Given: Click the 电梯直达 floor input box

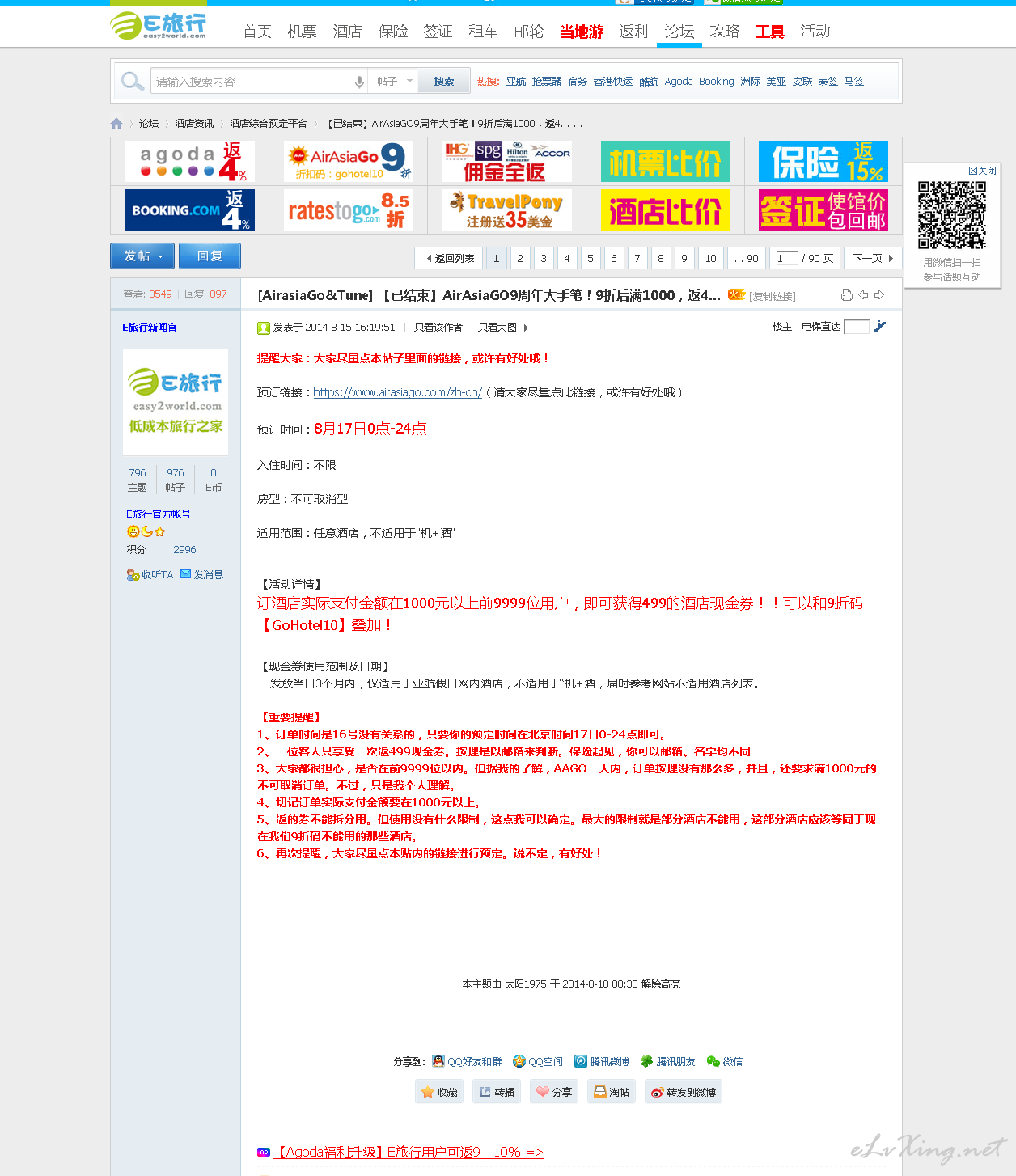Looking at the screenshot, I should (x=856, y=327).
